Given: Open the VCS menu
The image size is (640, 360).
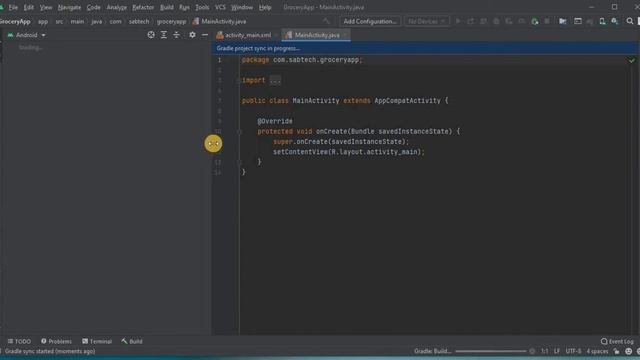Looking at the screenshot, I should point(220,7).
